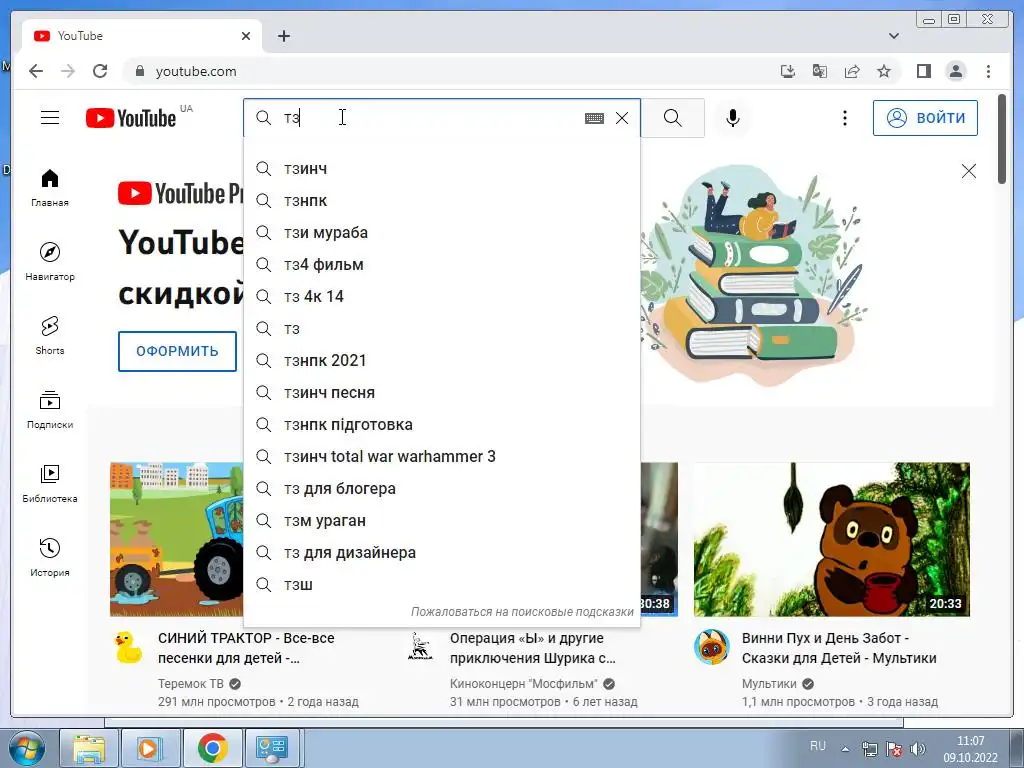Click the translate page icon
Viewport: 1024px width, 768px height.
click(820, 71)
